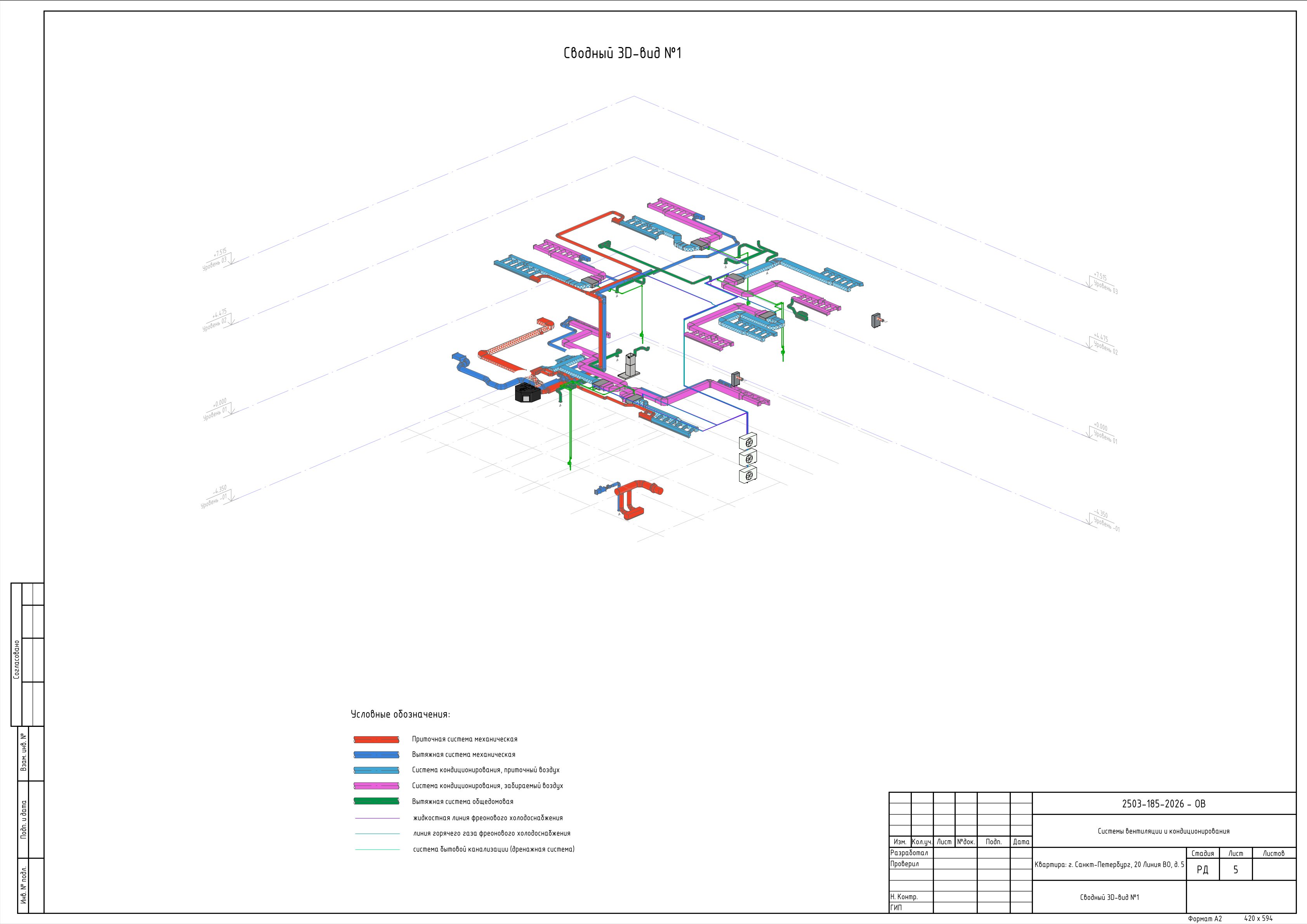Click the "420 x 594" size note
Image resolution: width=1307 pixels, height=924 pixels.
(1258, 918)
